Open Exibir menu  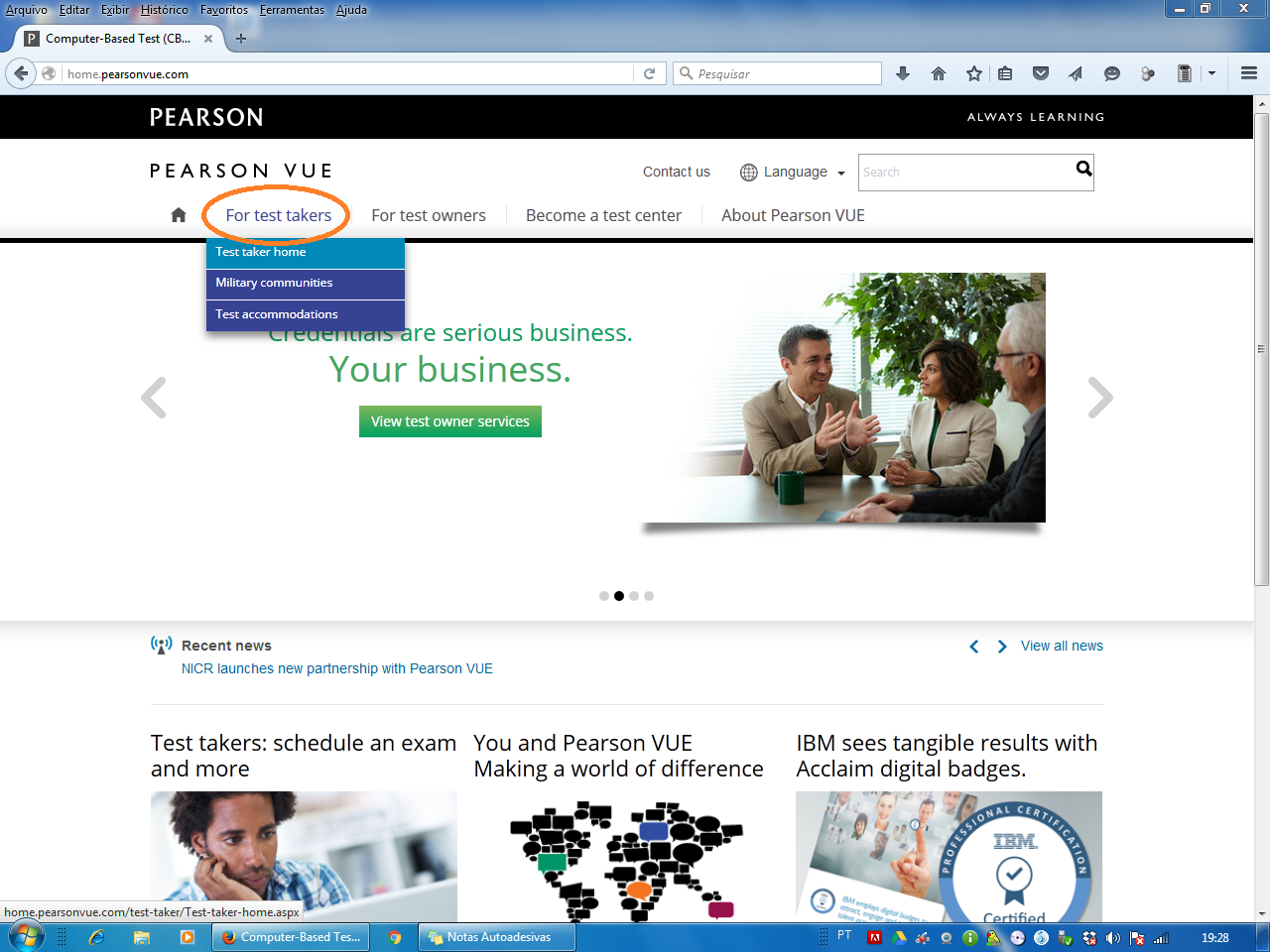pos(115,10)
